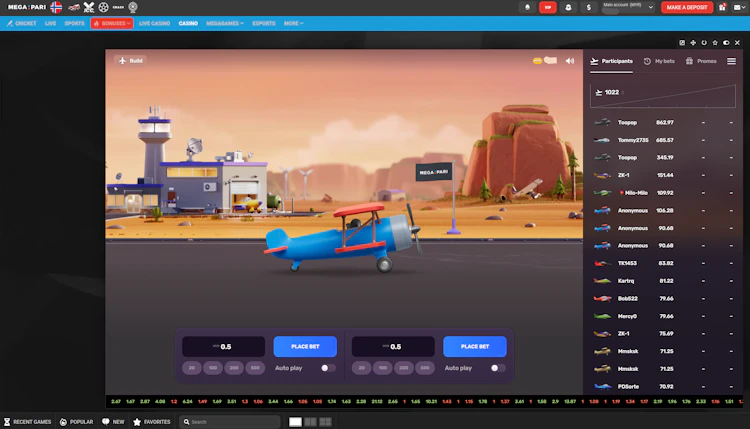This screenshot has height=429, width=750.
Task: Enable Auto play for the second bet
Action: coord(498,368)
